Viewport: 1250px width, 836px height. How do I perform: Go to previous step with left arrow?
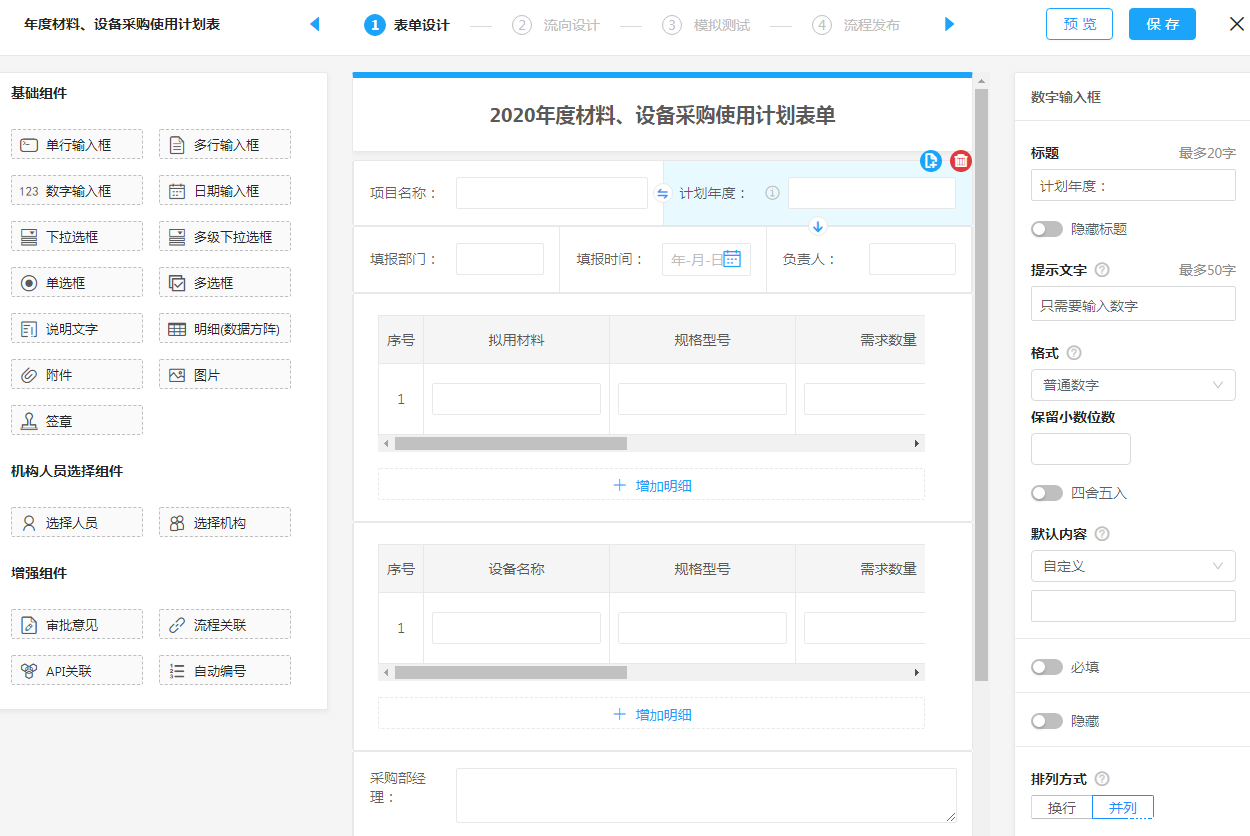pos(315,24)
